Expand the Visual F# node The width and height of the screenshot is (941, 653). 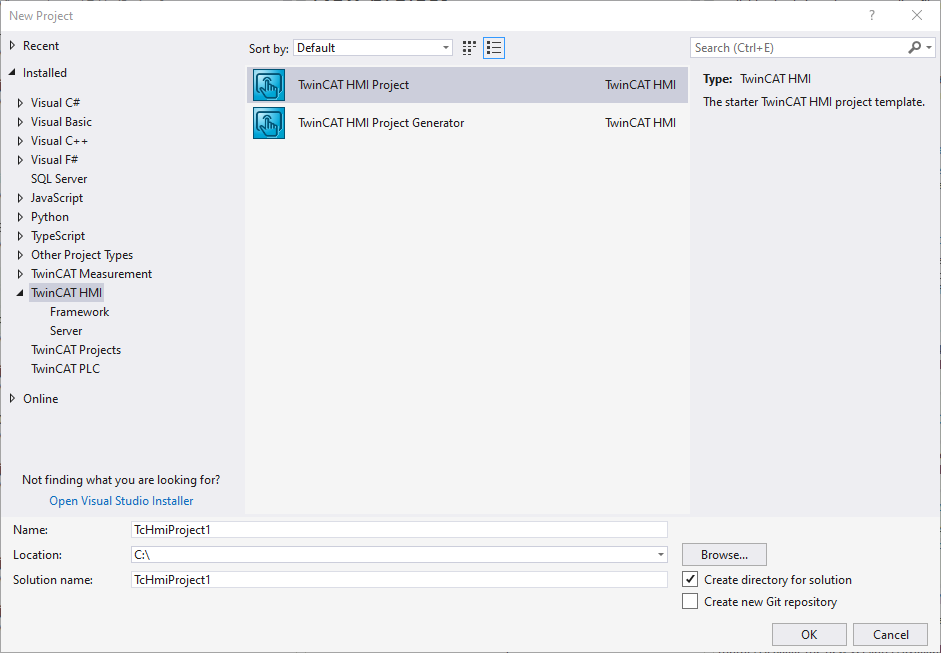[x=20, y=160]
